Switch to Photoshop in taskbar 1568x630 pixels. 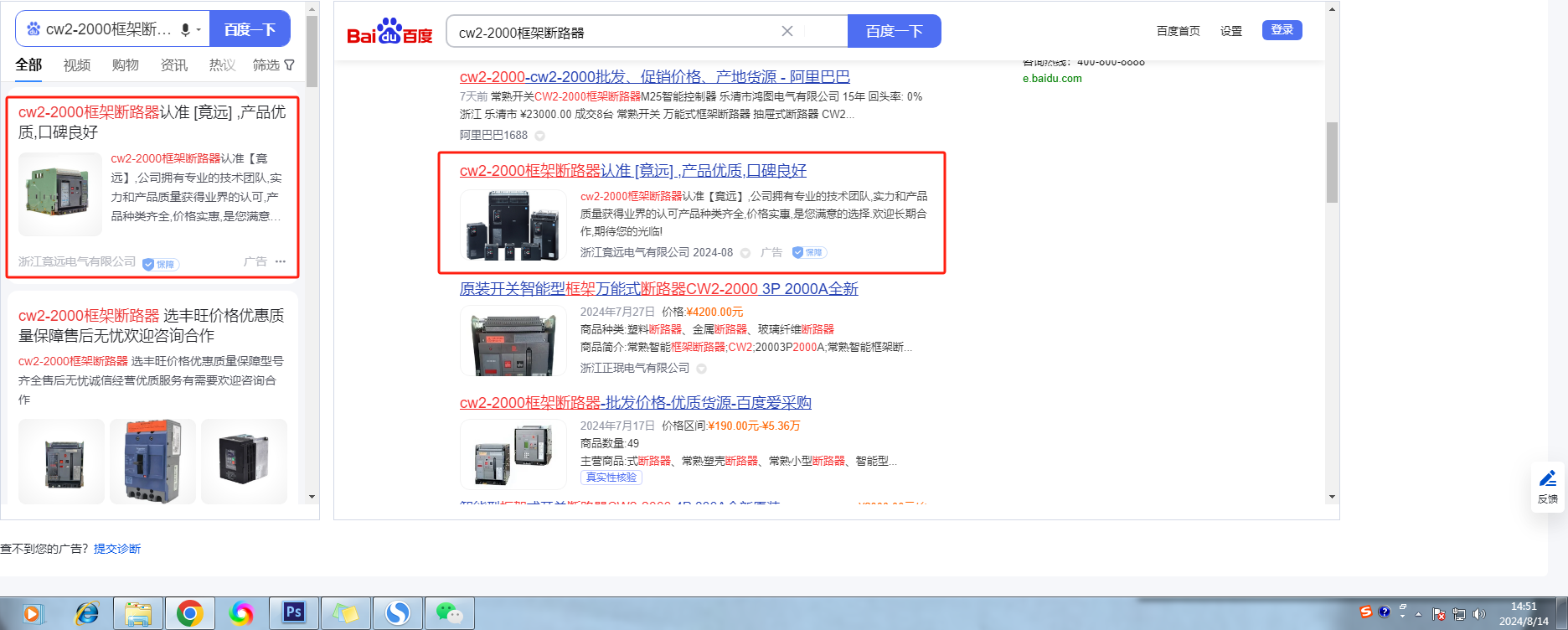tap(294, 614)
